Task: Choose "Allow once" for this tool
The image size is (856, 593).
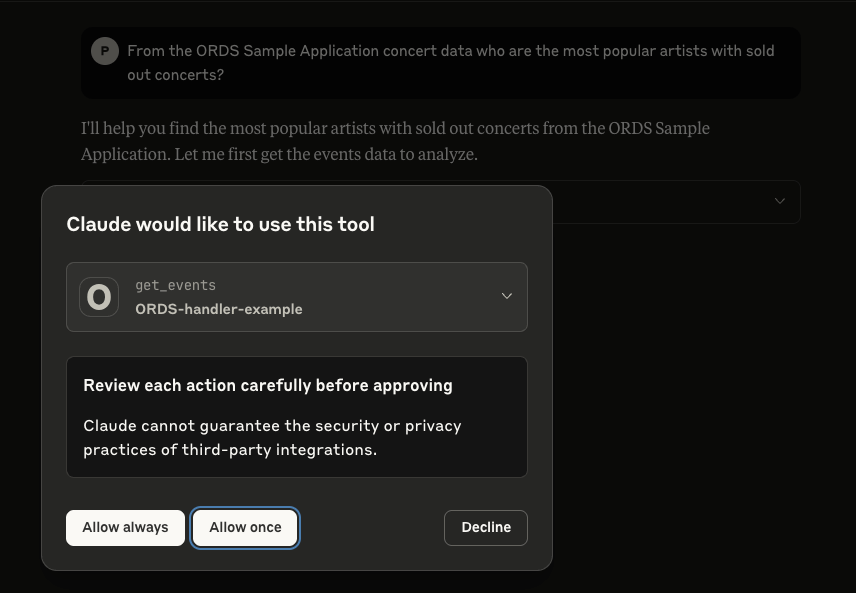Action: pyautogui.click(x=245, y=528)
